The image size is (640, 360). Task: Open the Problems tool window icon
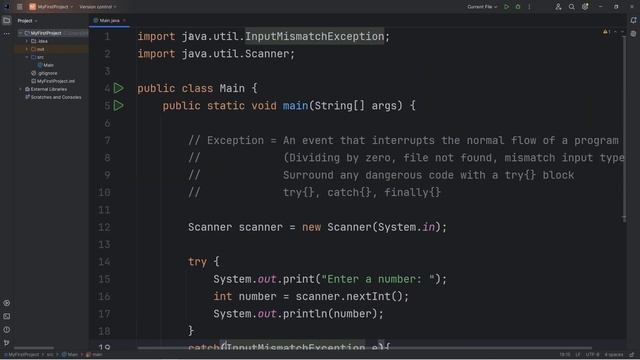point(7,329)
